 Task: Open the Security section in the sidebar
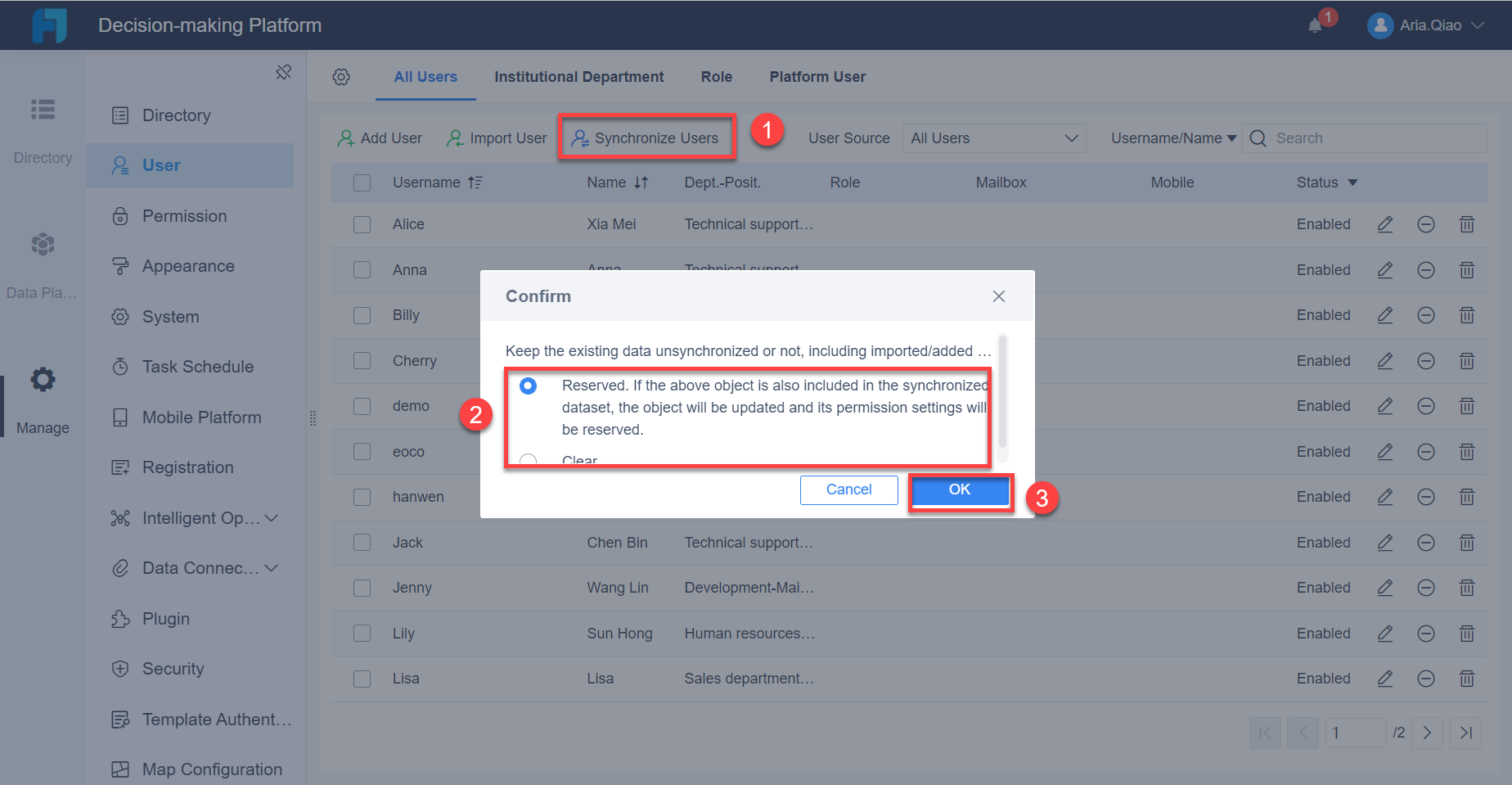pos(172,669)
